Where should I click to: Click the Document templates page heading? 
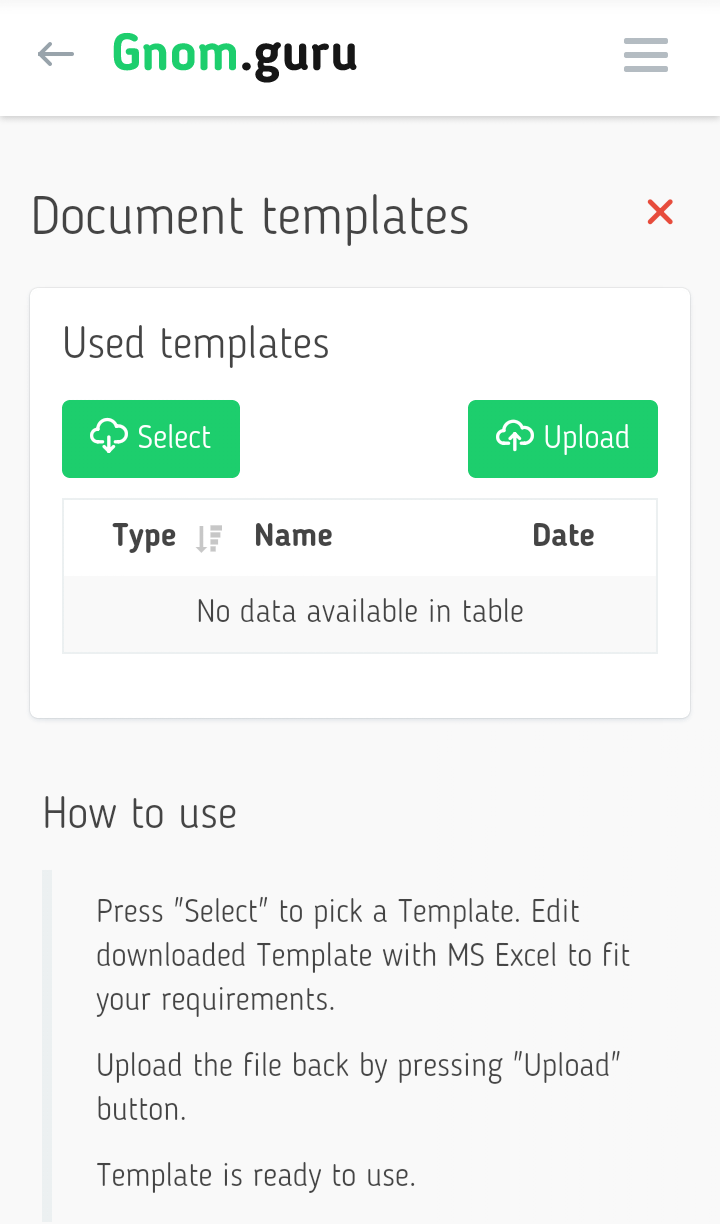pyautogui.click(x=250, y=216)
